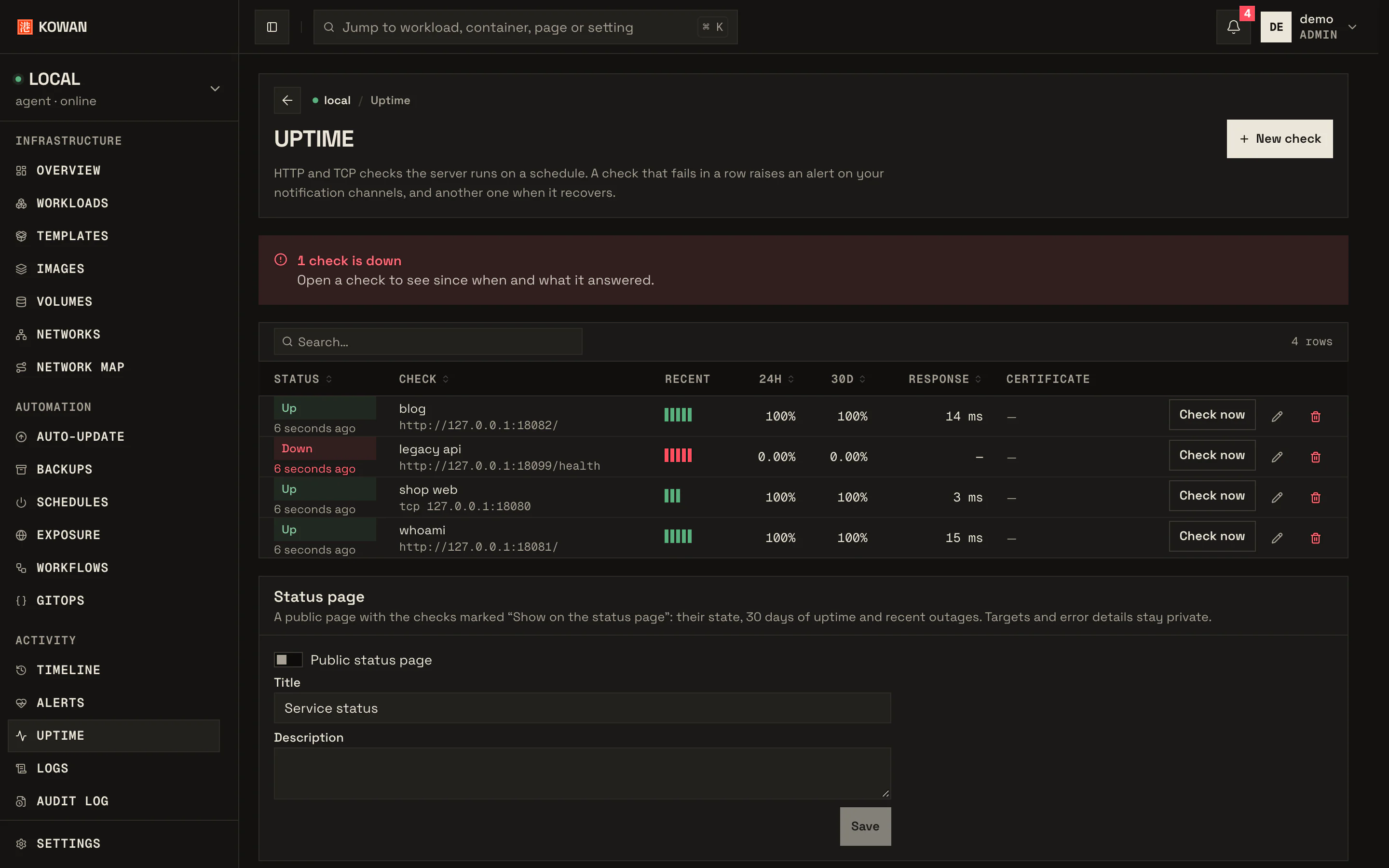The image size is (1389, 868).
Task: Delete the blog check with trash icon
Action: tap(1316, 416)
